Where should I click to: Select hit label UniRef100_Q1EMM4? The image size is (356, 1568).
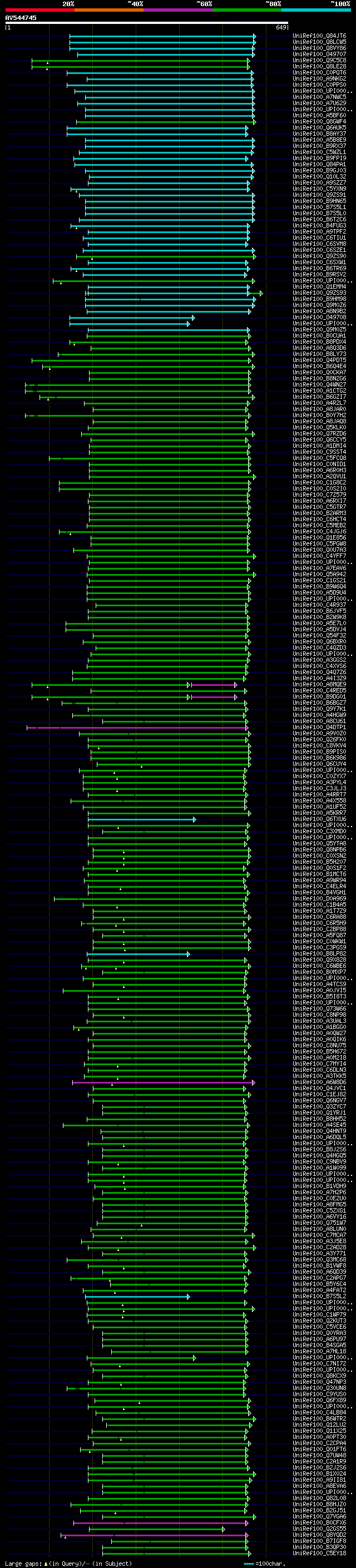(319, 286)
